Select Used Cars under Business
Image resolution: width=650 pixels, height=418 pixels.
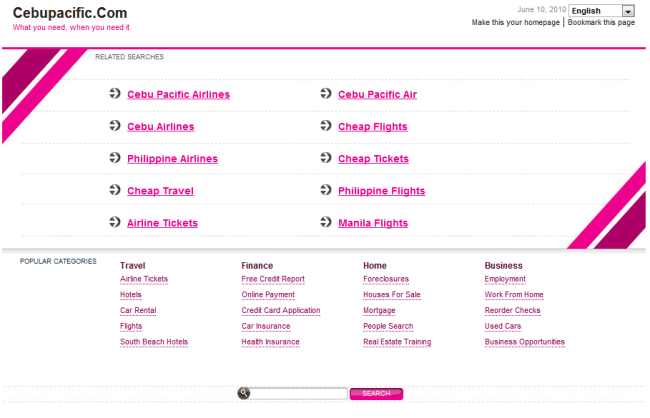point(502,326)
